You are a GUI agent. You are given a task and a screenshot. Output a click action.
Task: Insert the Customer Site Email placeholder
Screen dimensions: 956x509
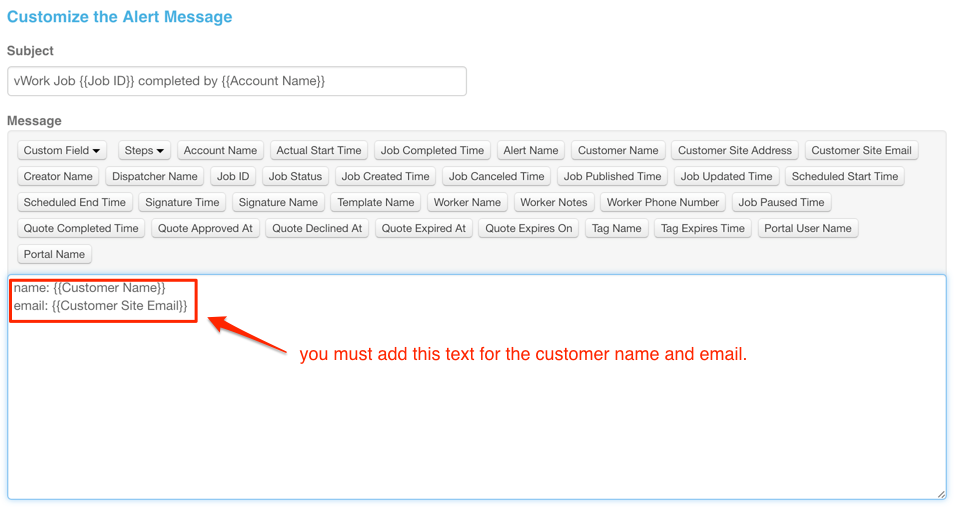coord(861,151)
